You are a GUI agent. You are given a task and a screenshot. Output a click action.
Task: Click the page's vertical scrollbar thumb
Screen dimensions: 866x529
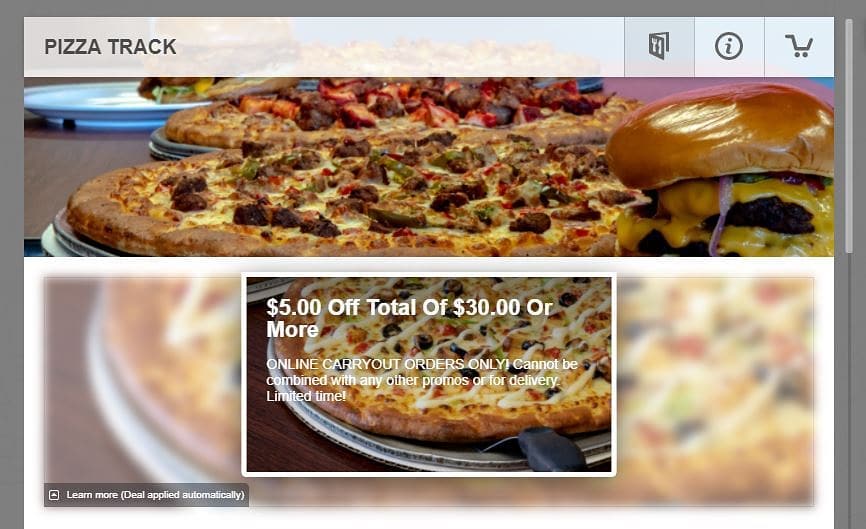[849, 136]
